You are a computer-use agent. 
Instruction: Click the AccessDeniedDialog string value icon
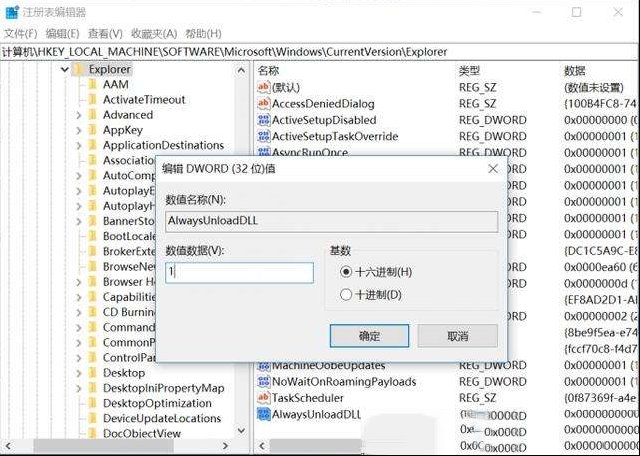coord(264,103)
